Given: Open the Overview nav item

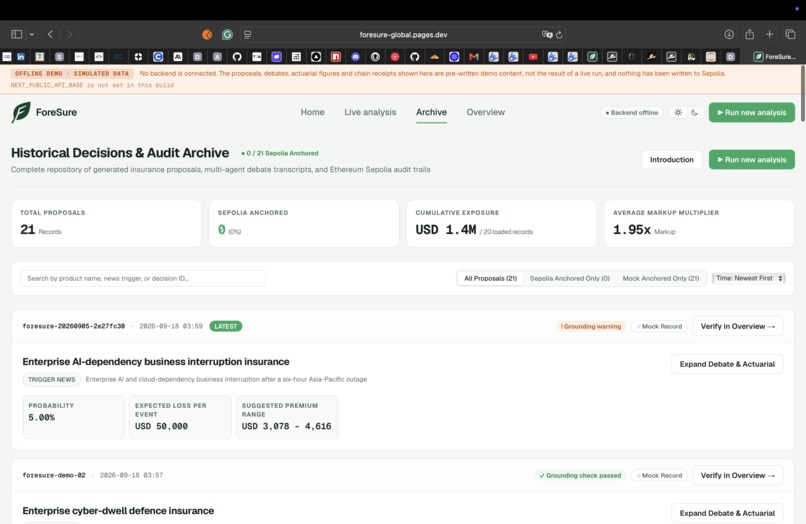Looking at the screenshot, I should pos(486,112).
